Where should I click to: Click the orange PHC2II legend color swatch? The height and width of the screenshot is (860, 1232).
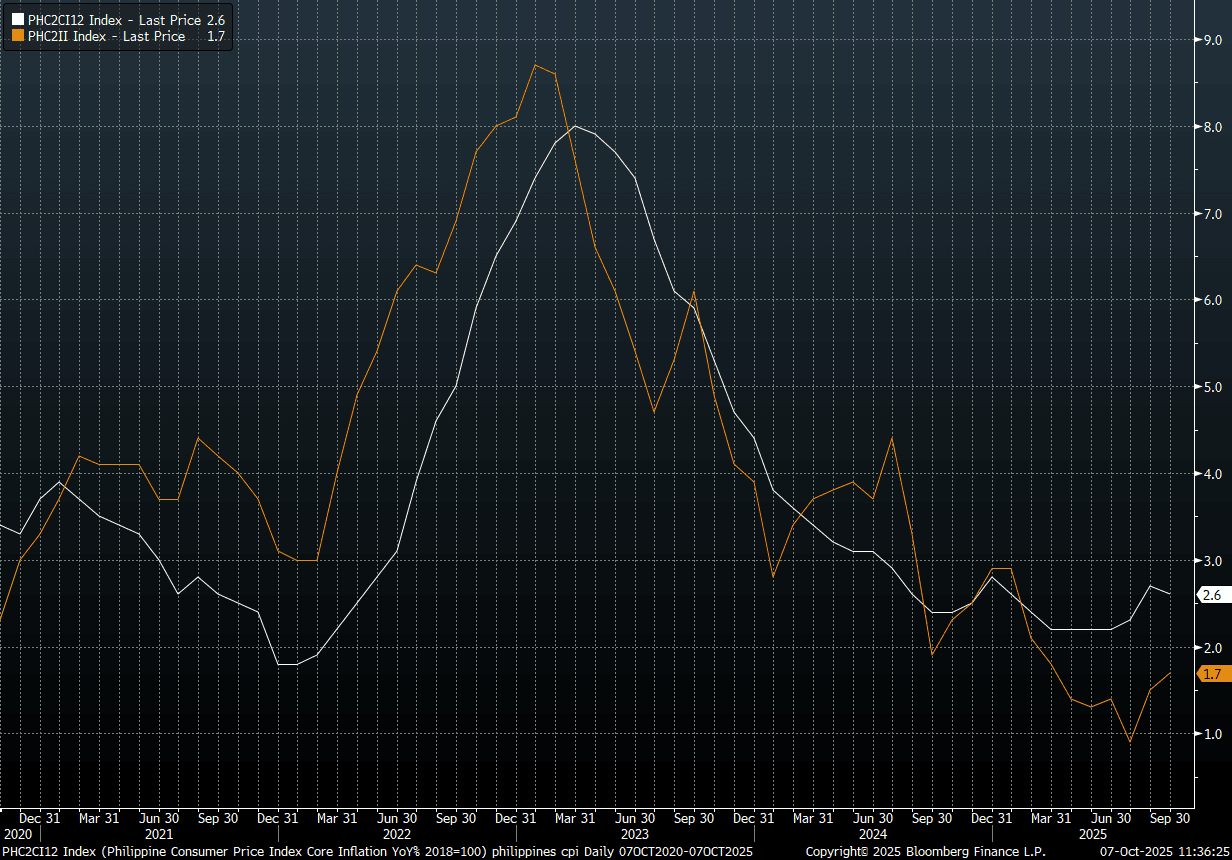point(18,36)
